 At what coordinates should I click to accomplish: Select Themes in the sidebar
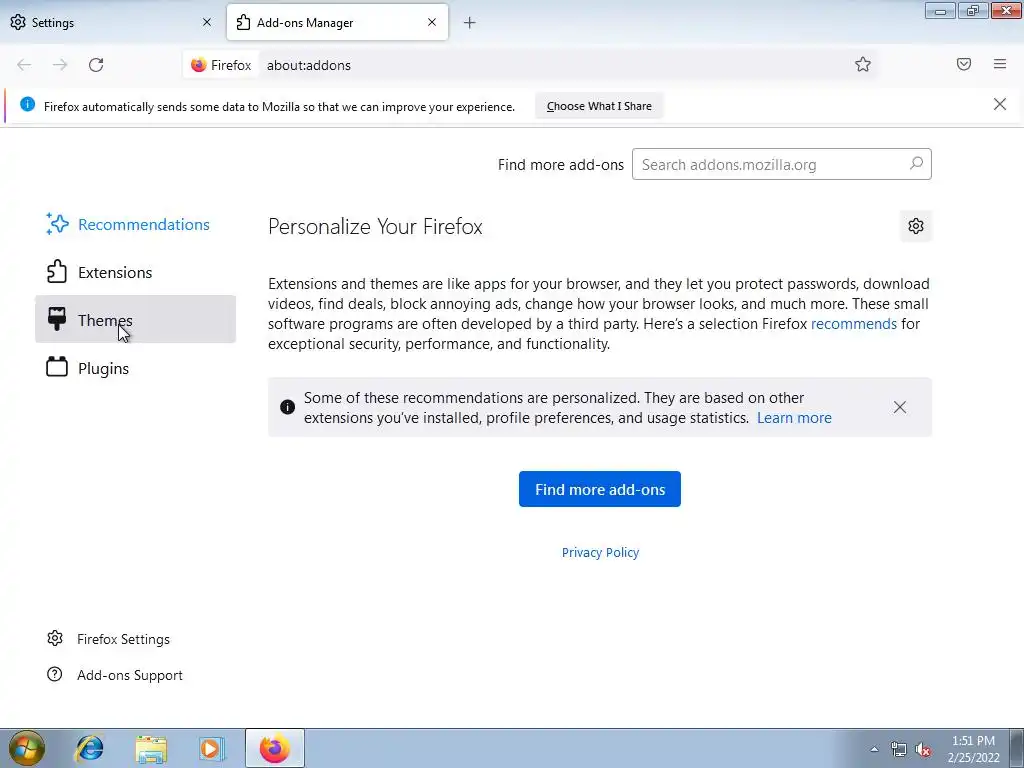pos(135,319)
